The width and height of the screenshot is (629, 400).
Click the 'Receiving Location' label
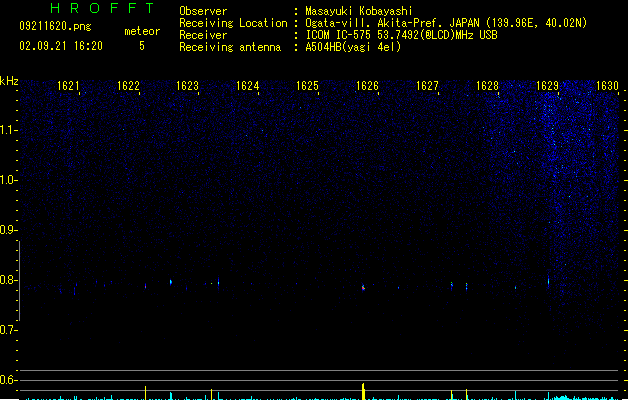tap(233, 23)
